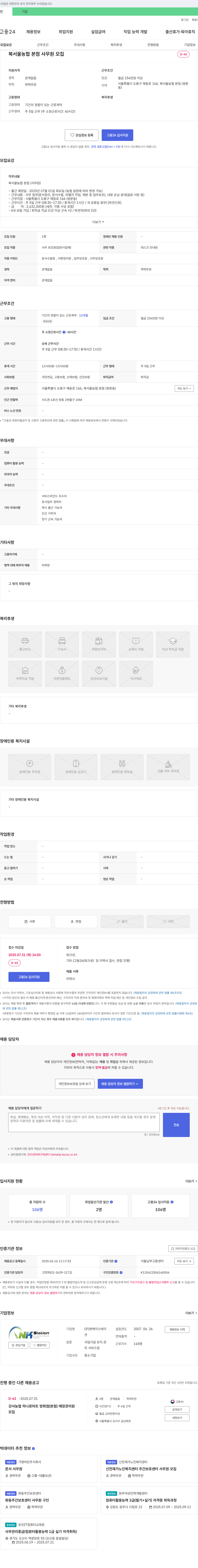Click the 필기 screening step box
The width and height of the screenshot is (198, 1568).
[122, 922]
